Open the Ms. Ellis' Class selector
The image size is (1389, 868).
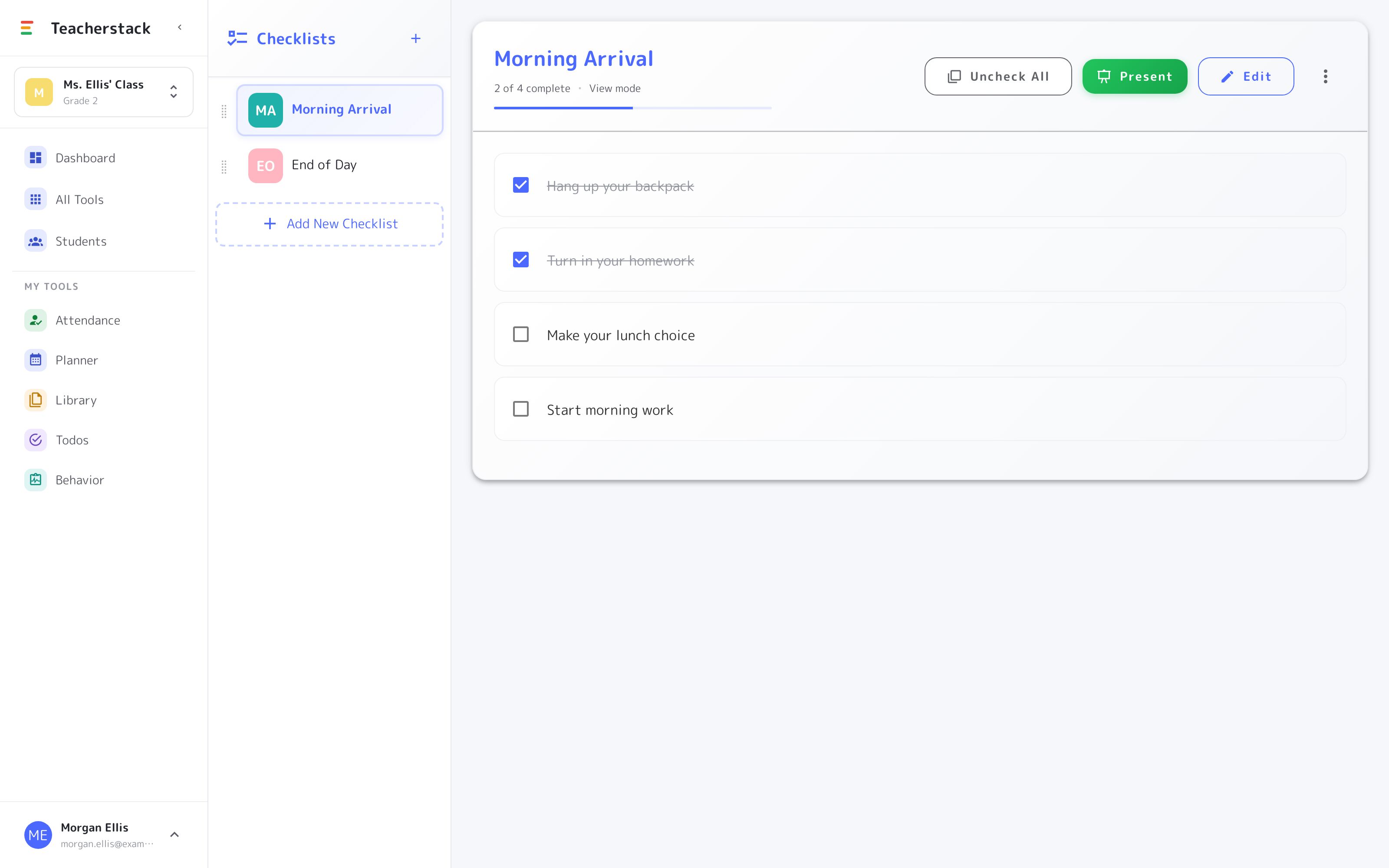[x=103, y=92]
